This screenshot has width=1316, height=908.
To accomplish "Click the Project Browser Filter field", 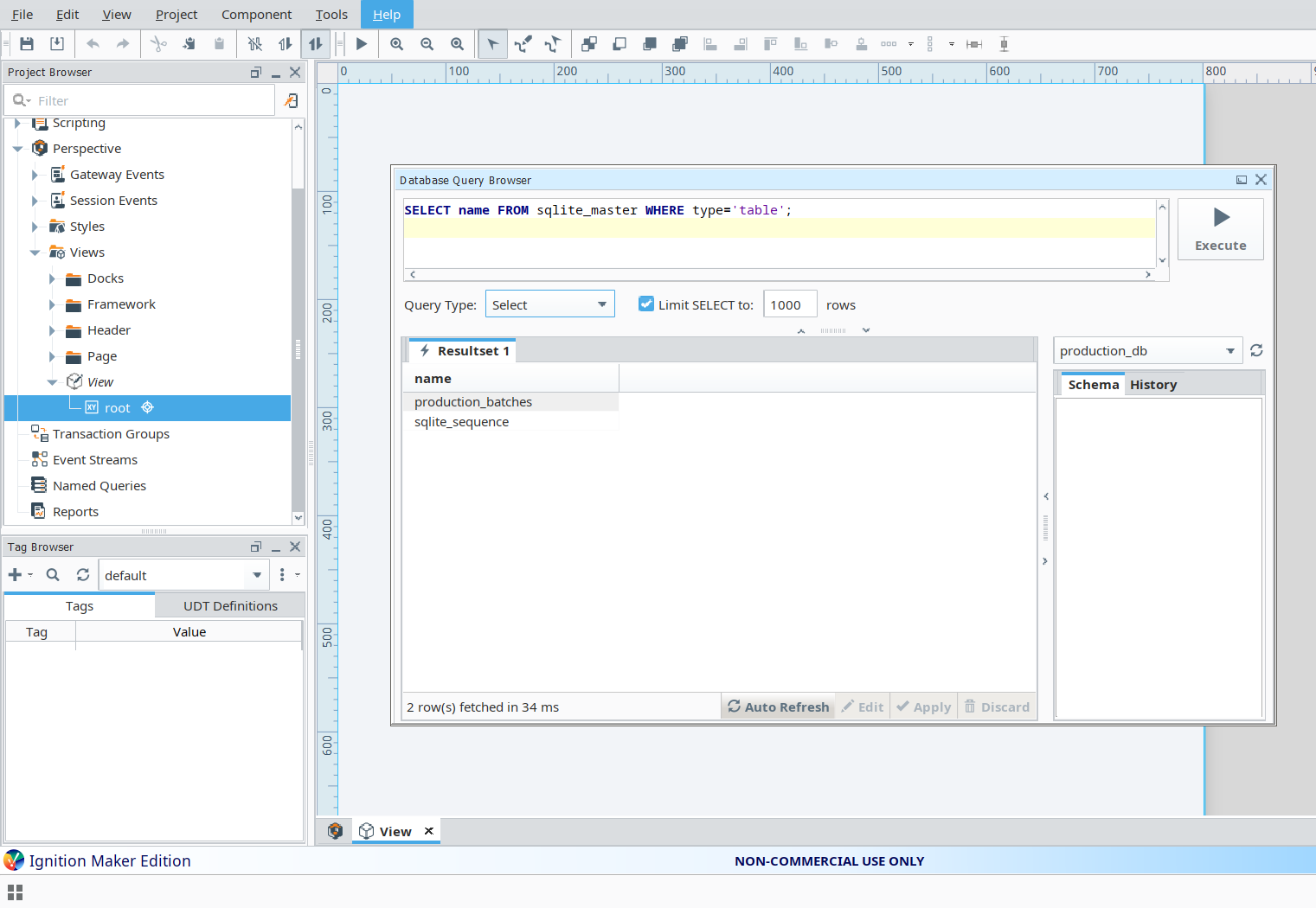I will (141, 100).
